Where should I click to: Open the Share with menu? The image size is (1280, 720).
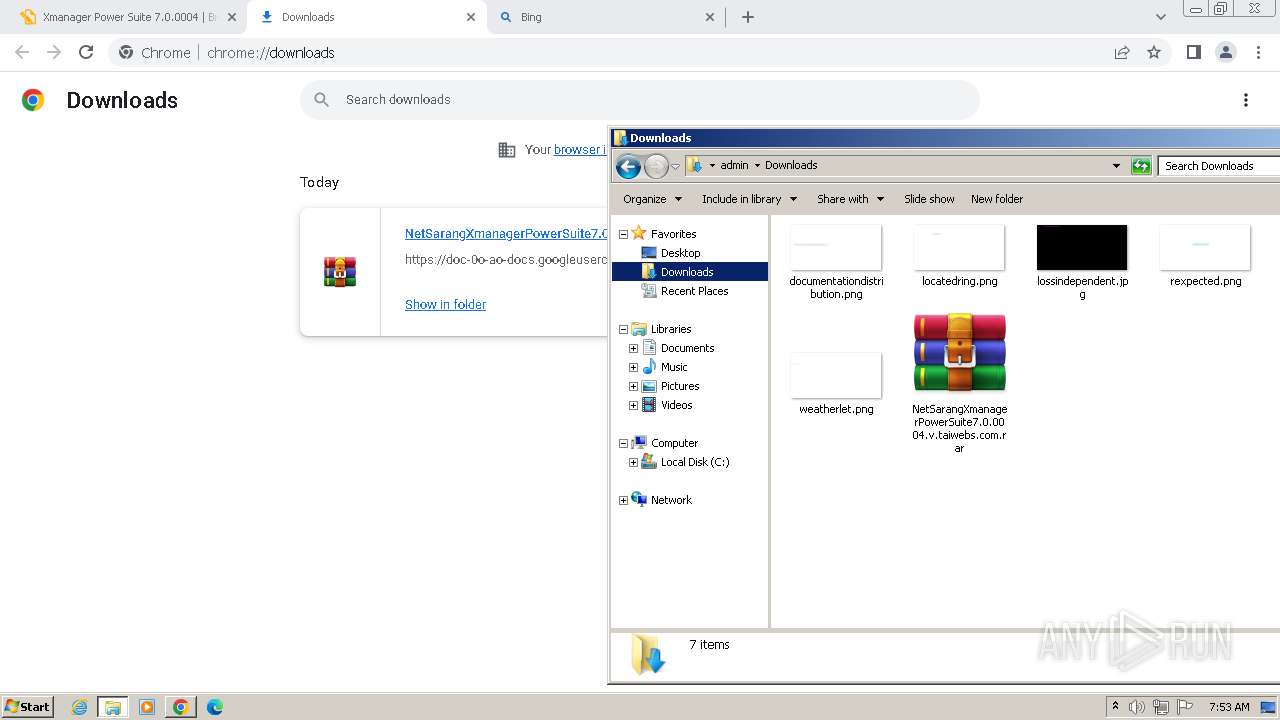[850, 199]
